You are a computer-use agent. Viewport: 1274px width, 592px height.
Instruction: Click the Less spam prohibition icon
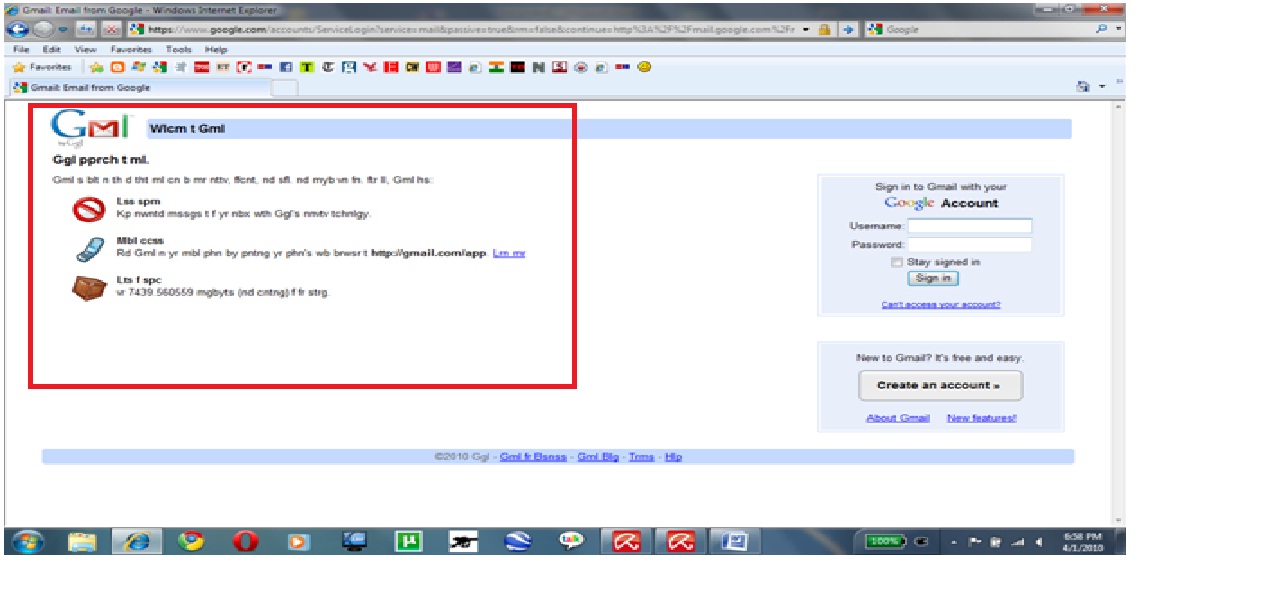(x=89, y=210)
